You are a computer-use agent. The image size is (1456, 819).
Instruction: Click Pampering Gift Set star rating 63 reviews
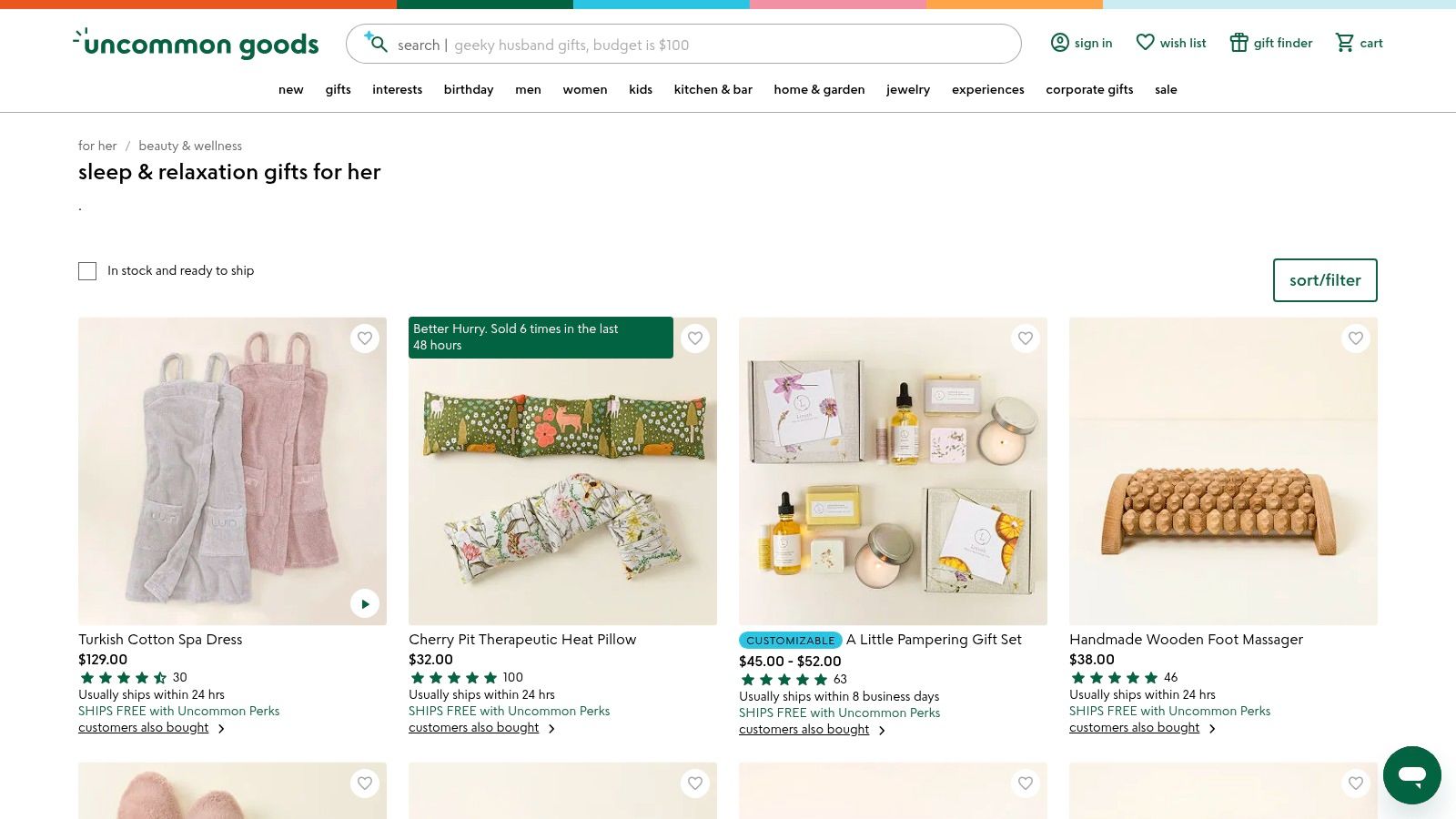[793, 680]
